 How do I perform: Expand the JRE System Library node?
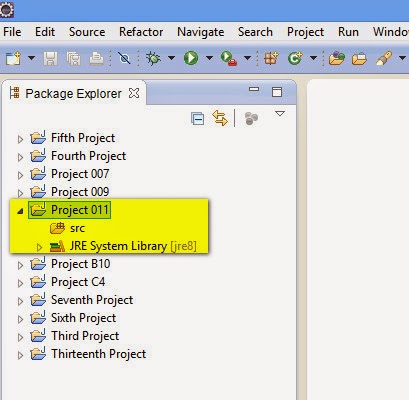39,247
